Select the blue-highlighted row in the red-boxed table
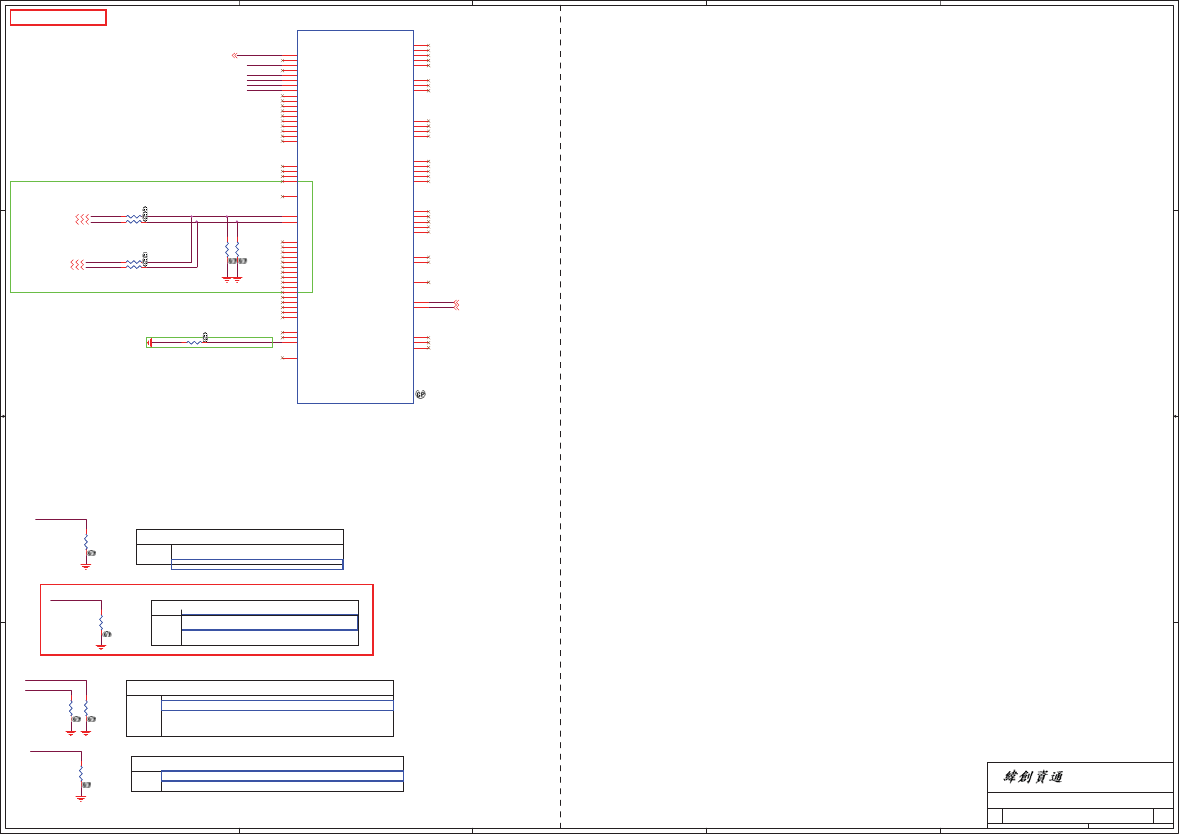The height and width of the screenshot is (834, 1179). click(x=269, y=623)
